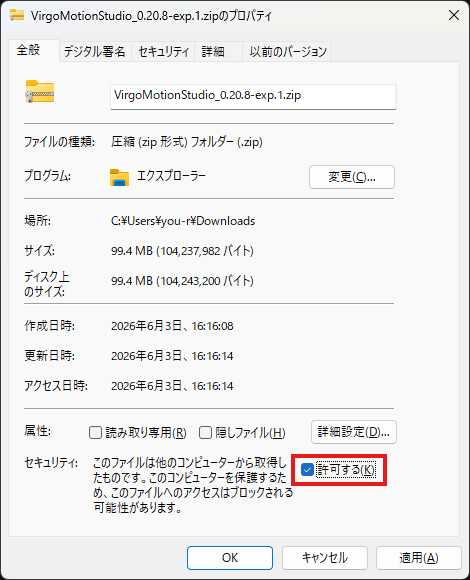This screenshot has height=580, width=470.
Task: Click the アクセス日時 label
Action: click(x=55, y=386)
